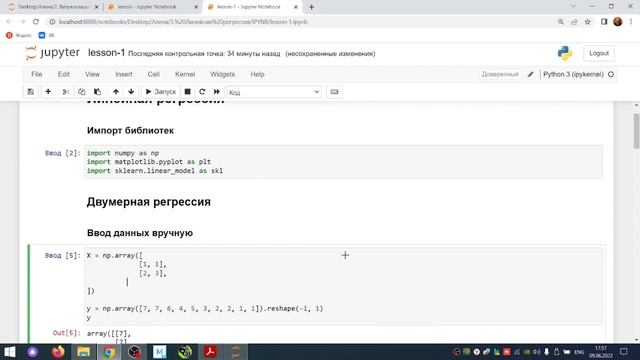
Task: Open the Kernel menu
Action: [x=185, y=74]
